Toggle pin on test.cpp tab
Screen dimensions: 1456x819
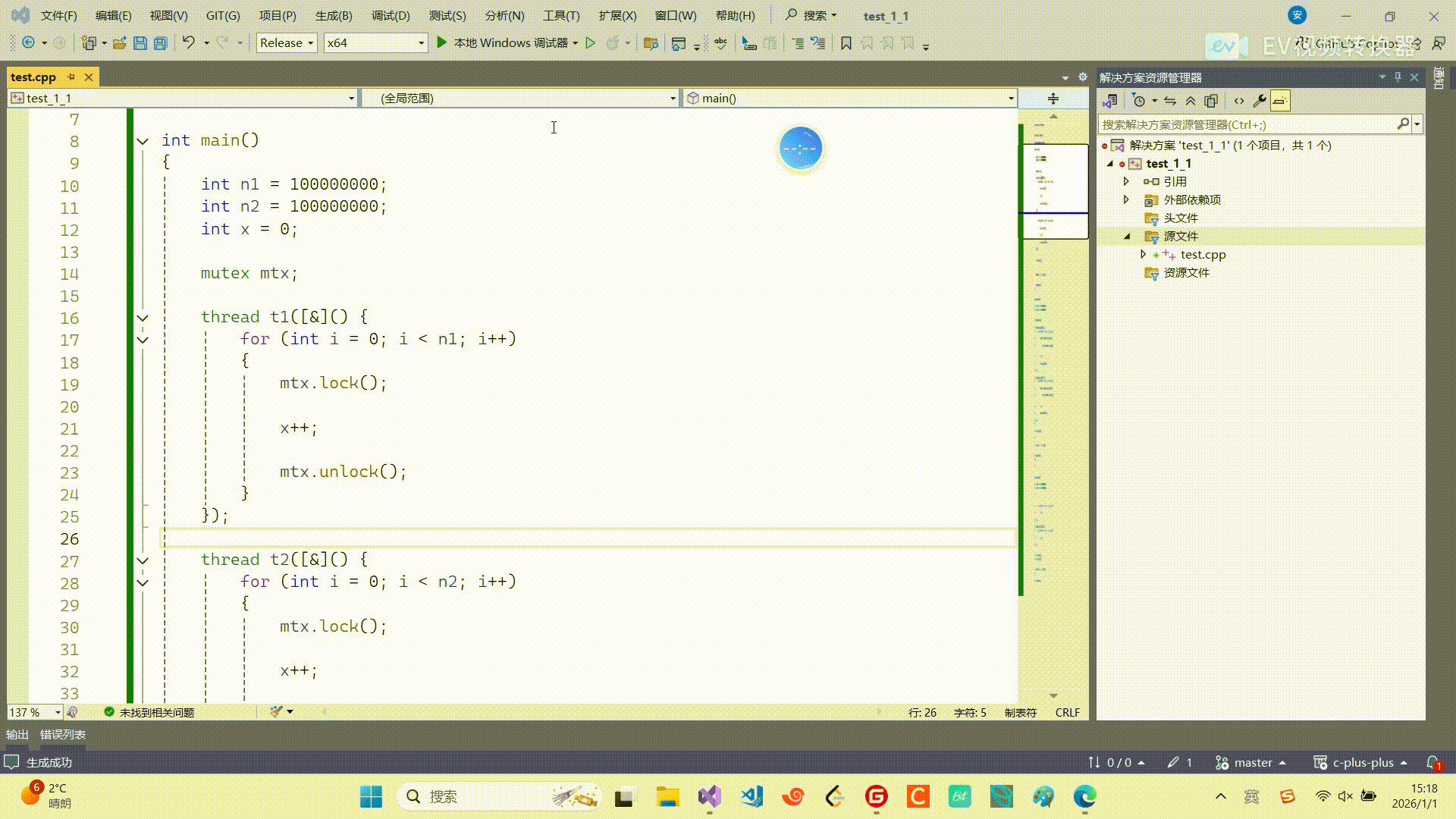[x=71, y=77]
